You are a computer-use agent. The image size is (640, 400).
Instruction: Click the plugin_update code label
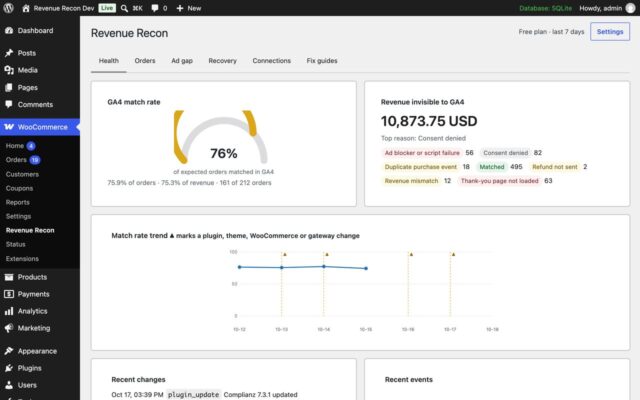[194, 395]
